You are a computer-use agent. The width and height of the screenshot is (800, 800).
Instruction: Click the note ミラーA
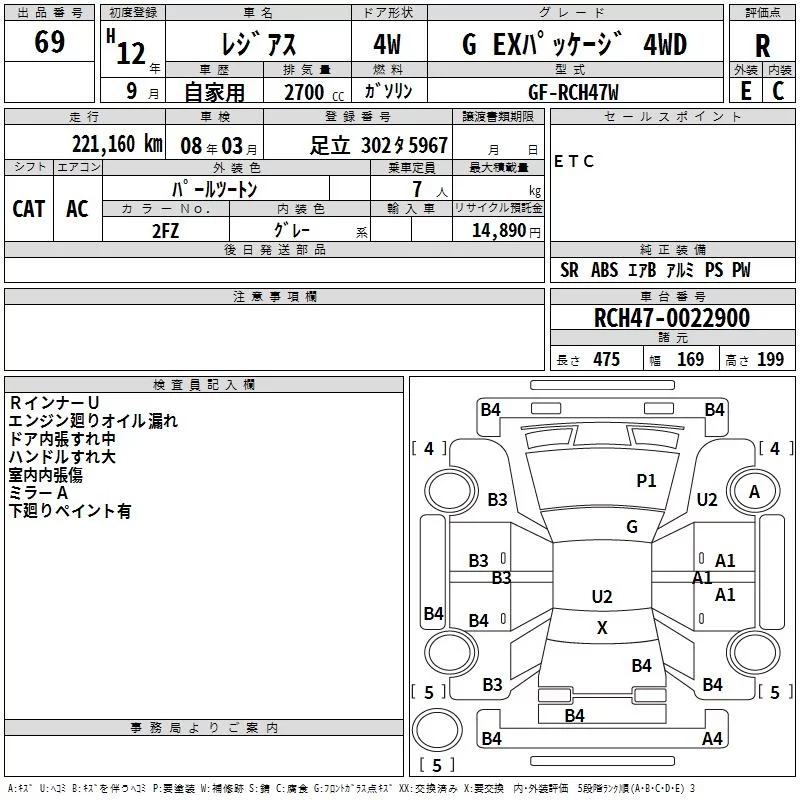pyautogui.click(x=38, y=493)
